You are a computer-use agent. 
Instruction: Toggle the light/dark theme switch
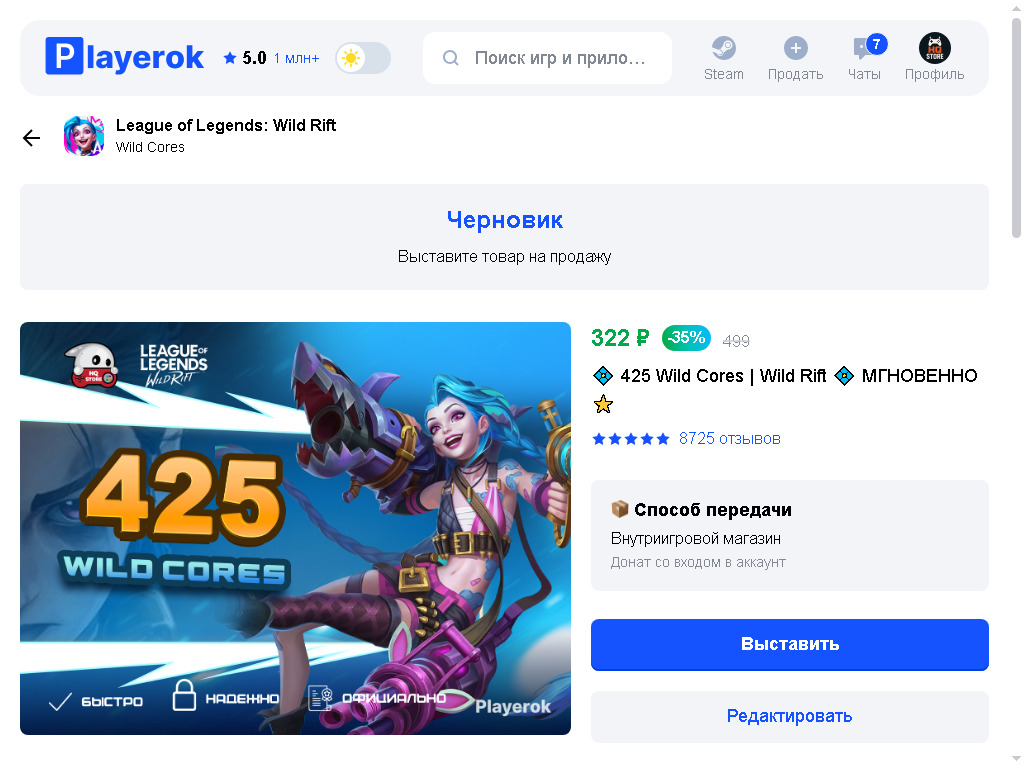[363, 58]
